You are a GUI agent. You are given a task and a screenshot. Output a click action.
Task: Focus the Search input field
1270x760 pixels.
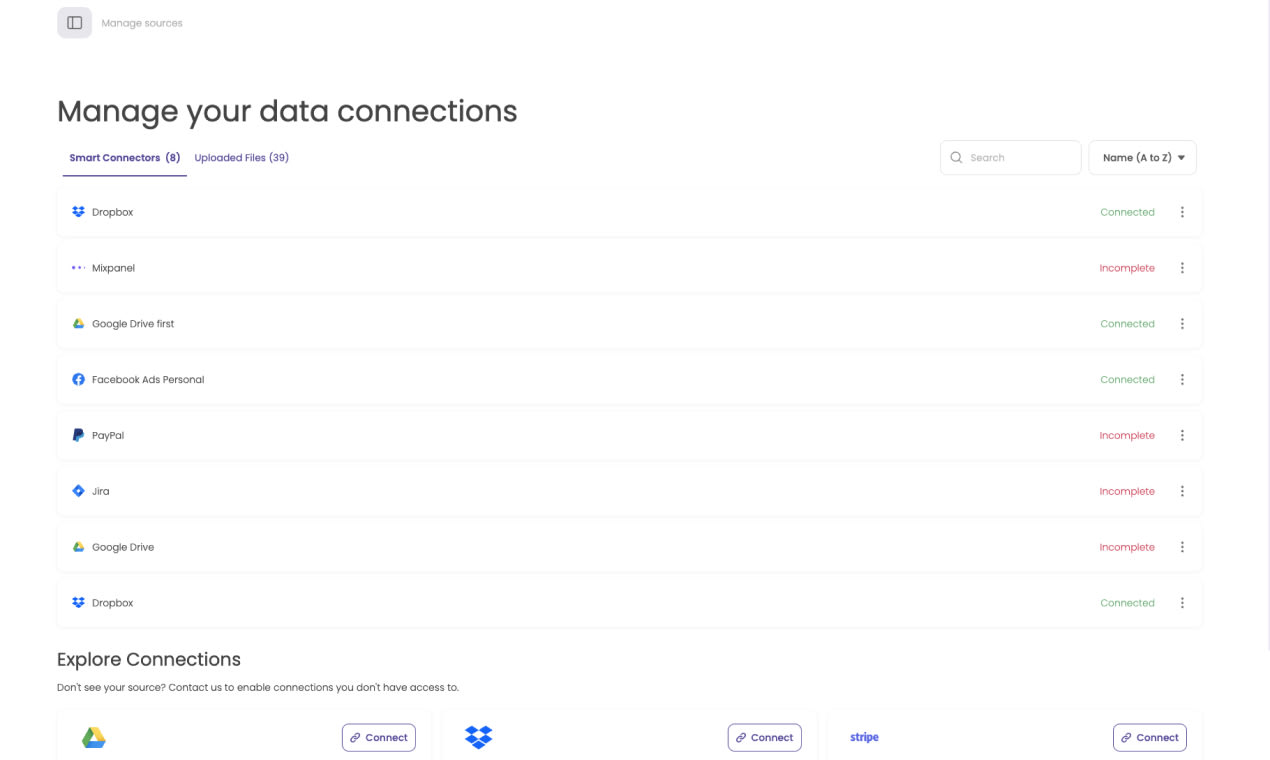coord(1010,158)
